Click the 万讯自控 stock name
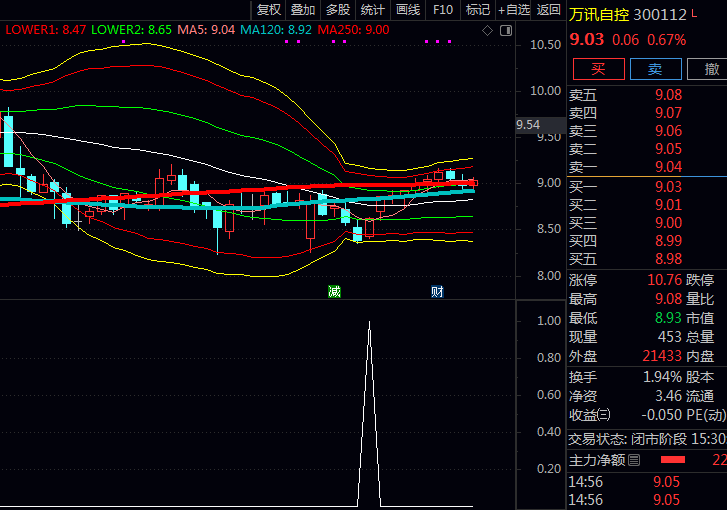The image size is (727, 510). (599, 15)
